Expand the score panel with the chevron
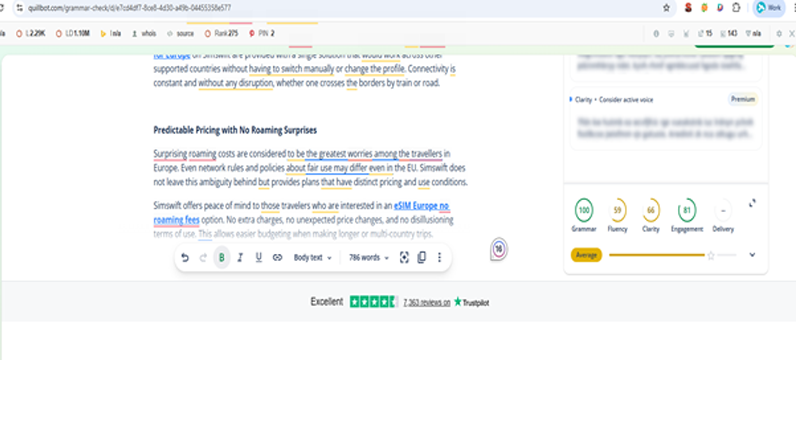Image resolution: width=796 pixels, height=445 pixels. (x=752, y=255)
